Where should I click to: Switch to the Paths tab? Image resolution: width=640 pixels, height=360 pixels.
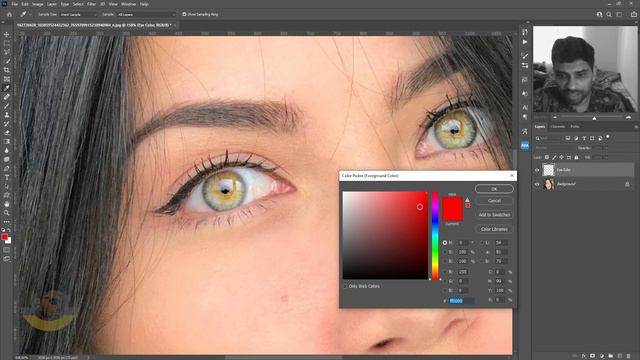[x=575, y=127]
